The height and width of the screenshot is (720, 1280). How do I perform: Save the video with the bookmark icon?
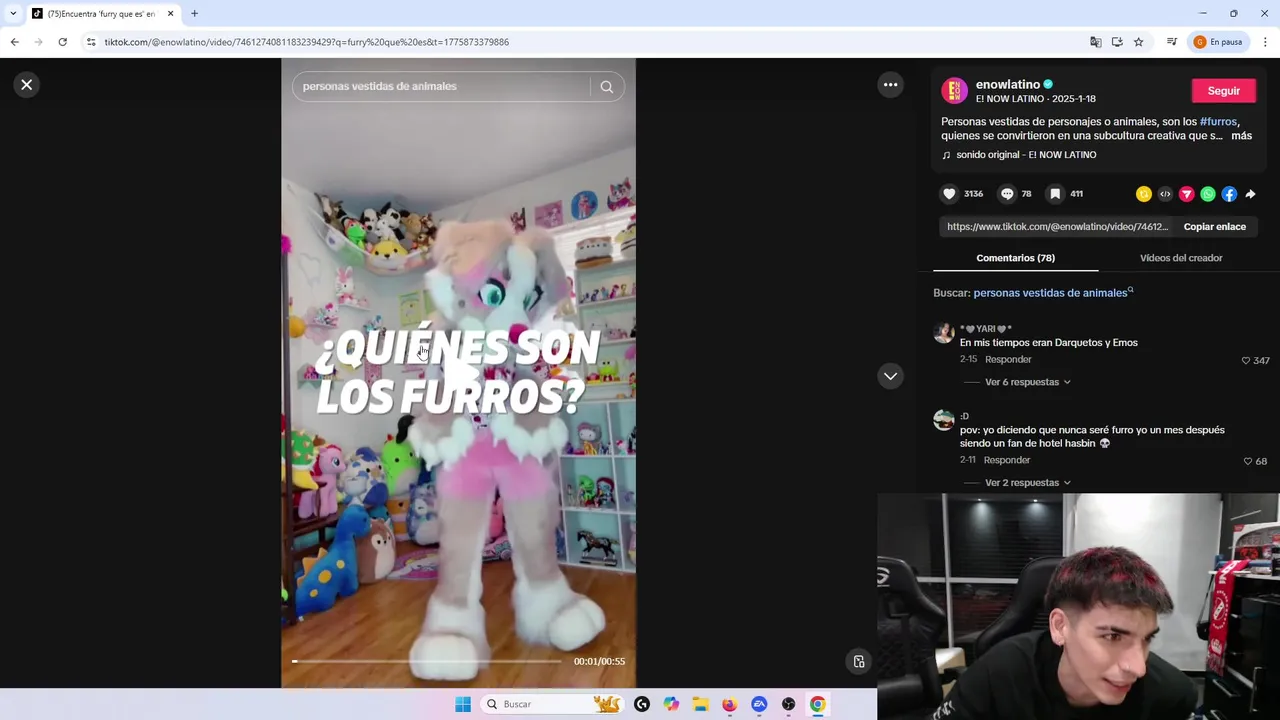pyautogui.click(x=1055, y=194)
